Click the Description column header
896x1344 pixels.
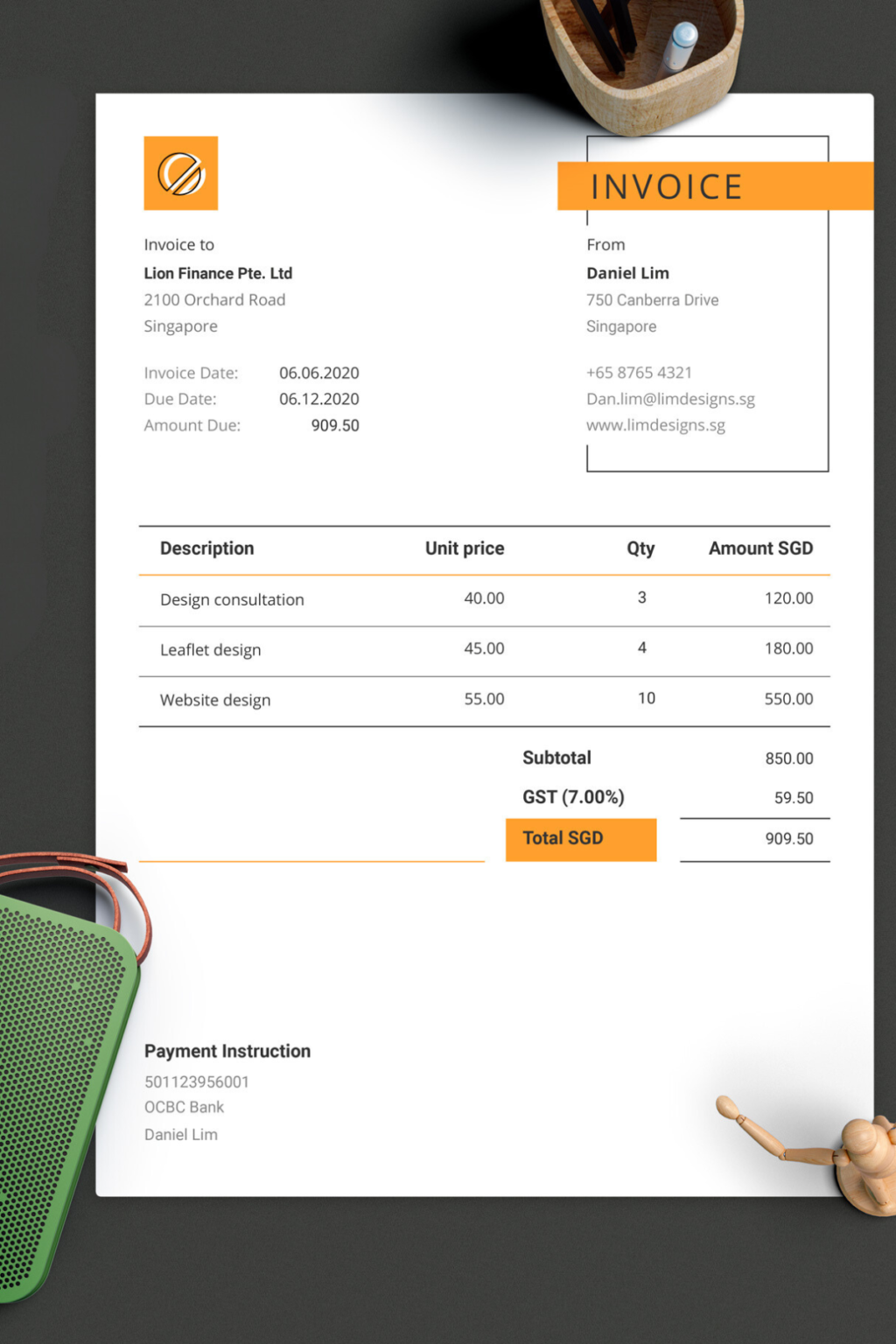click(x=207, y=549)
